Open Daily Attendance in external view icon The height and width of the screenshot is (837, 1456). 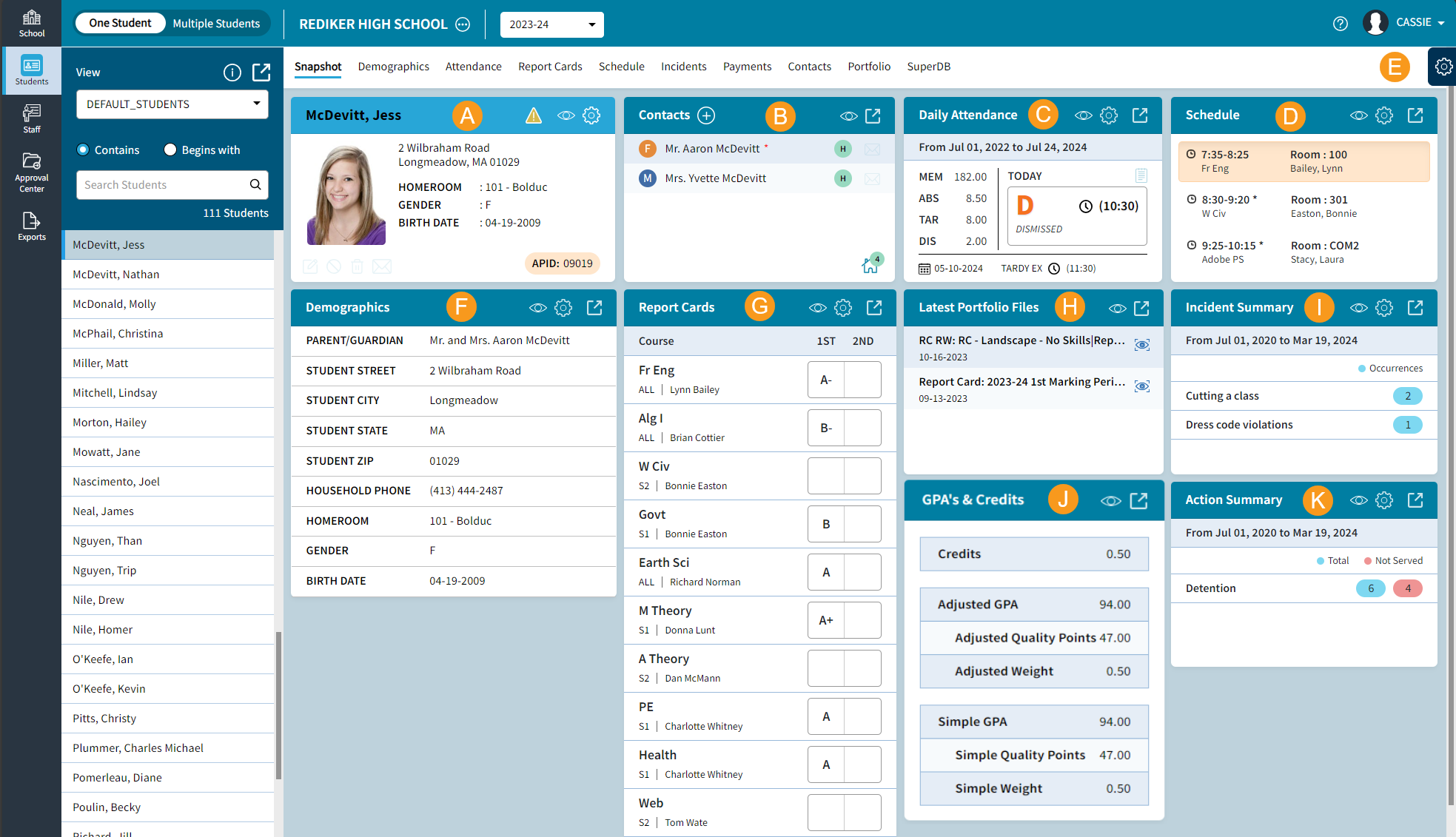click(1140, 115)
